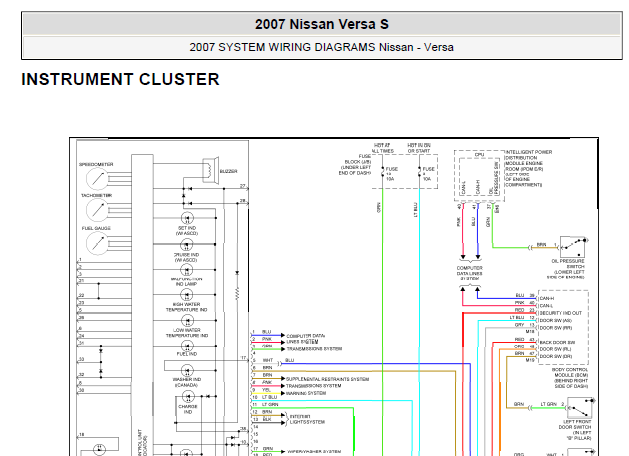
Task: Click the speedometer gauge dial symbol
Action: click(97, 178)
